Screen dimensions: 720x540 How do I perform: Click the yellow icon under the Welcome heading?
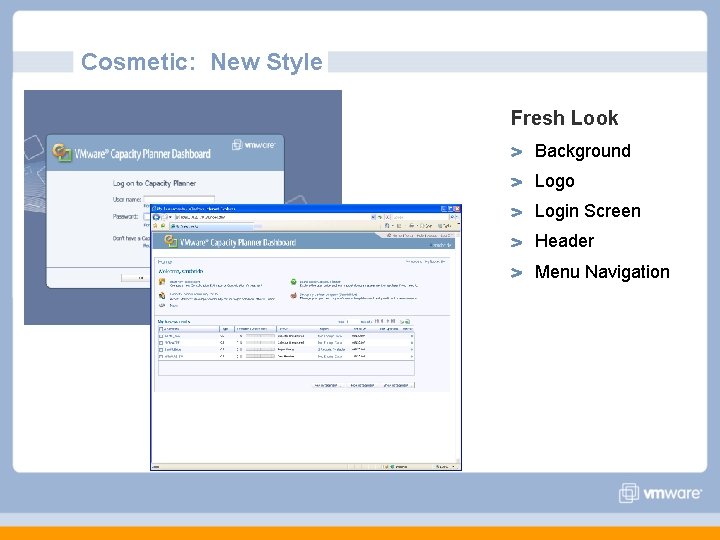(x=162, y=282)
